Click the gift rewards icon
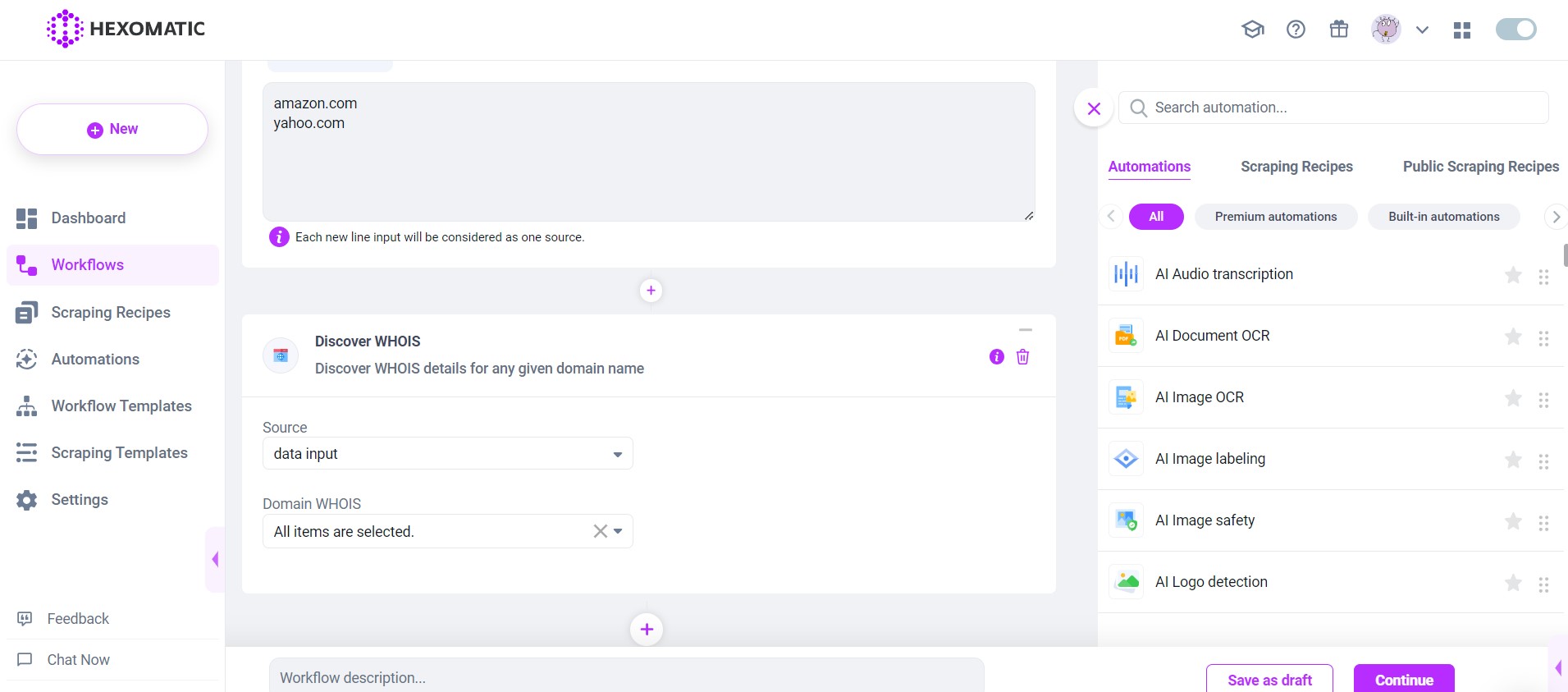 1338,30
